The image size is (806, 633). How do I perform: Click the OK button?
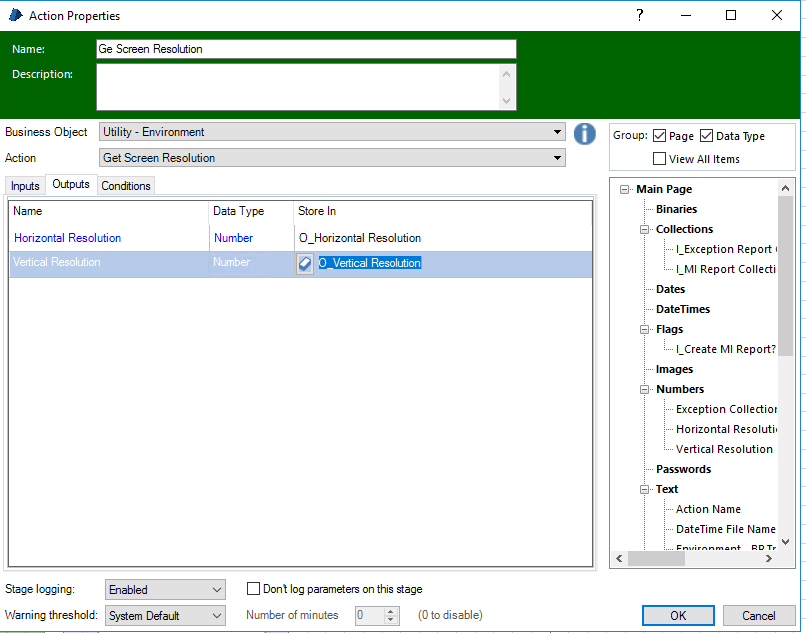coord(678,615)
